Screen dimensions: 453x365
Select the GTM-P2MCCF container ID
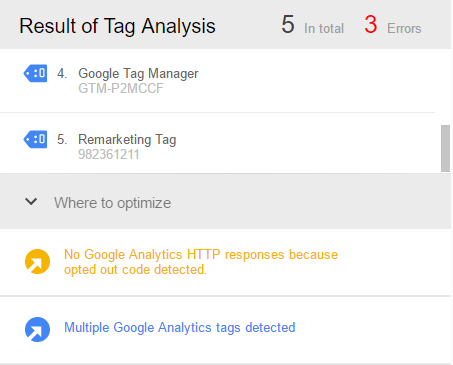[121, 88]
